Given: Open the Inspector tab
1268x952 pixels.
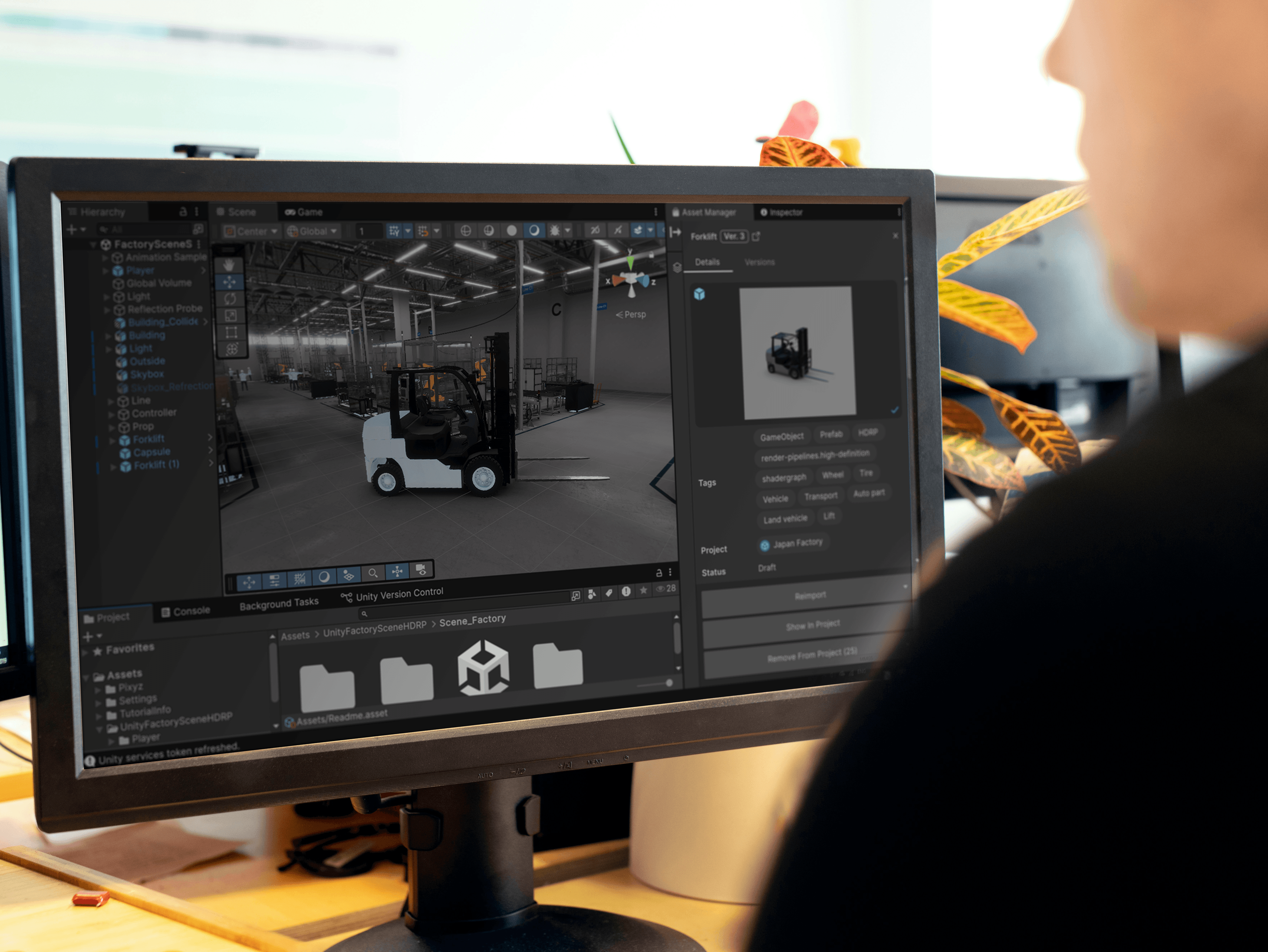Looking at the screenshot, I should [781, 213].
